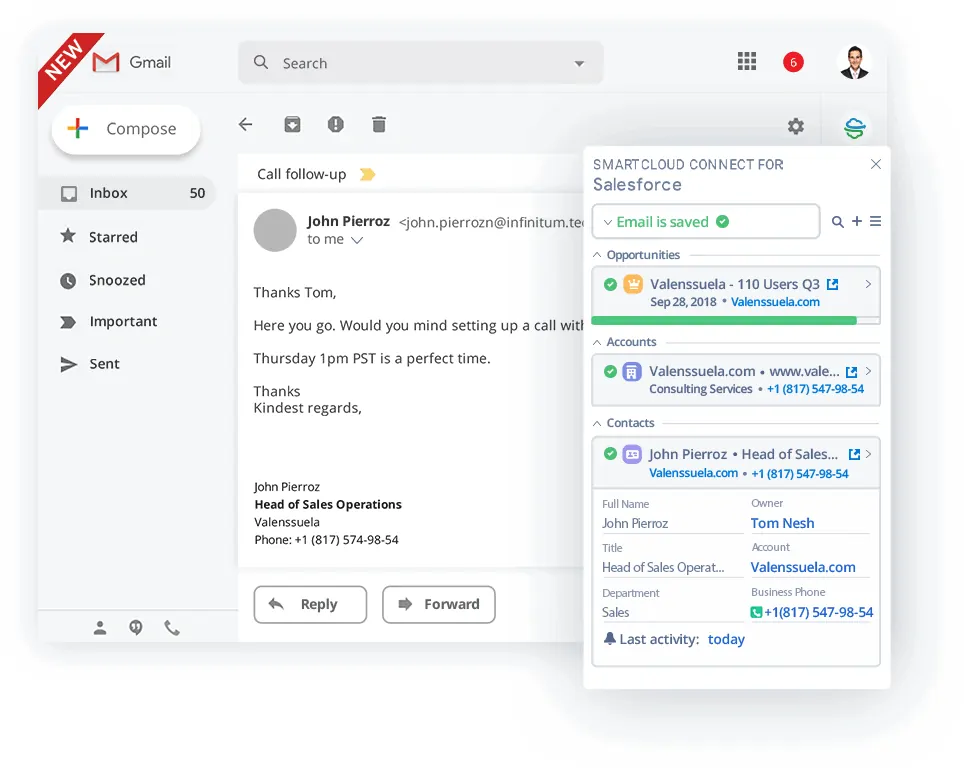Go back to the inbox with the back arrow
The width and height of the screenshot is (976, 780).
(246, 125)
